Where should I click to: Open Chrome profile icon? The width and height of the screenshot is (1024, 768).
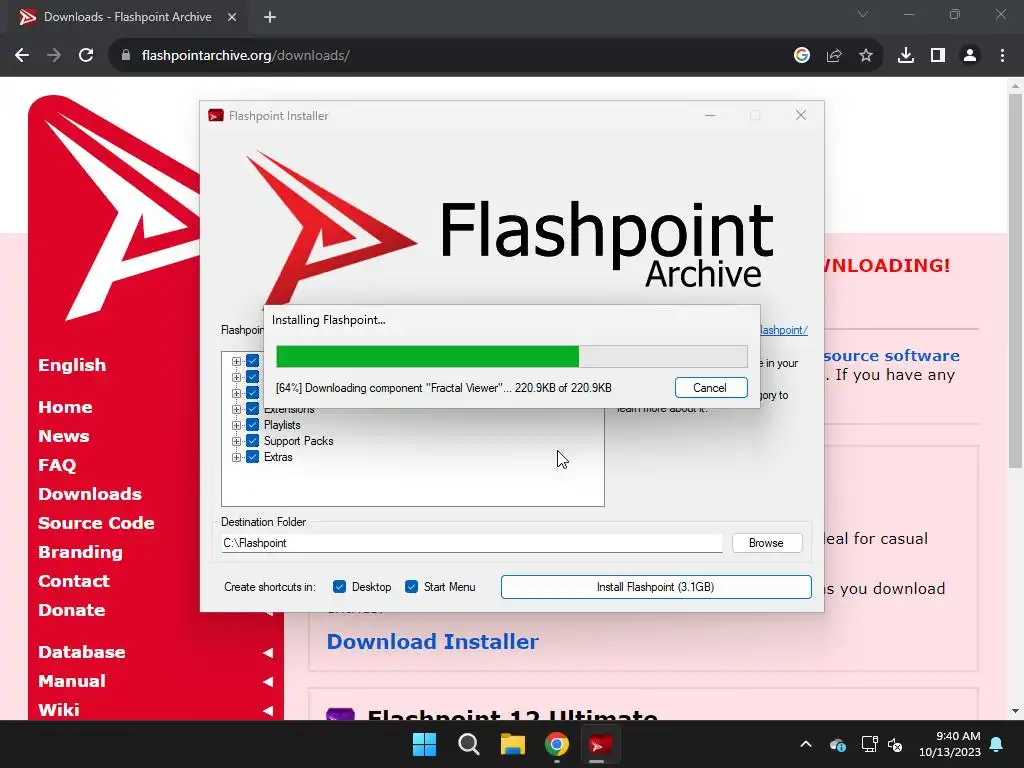click(x=970, y=56)
